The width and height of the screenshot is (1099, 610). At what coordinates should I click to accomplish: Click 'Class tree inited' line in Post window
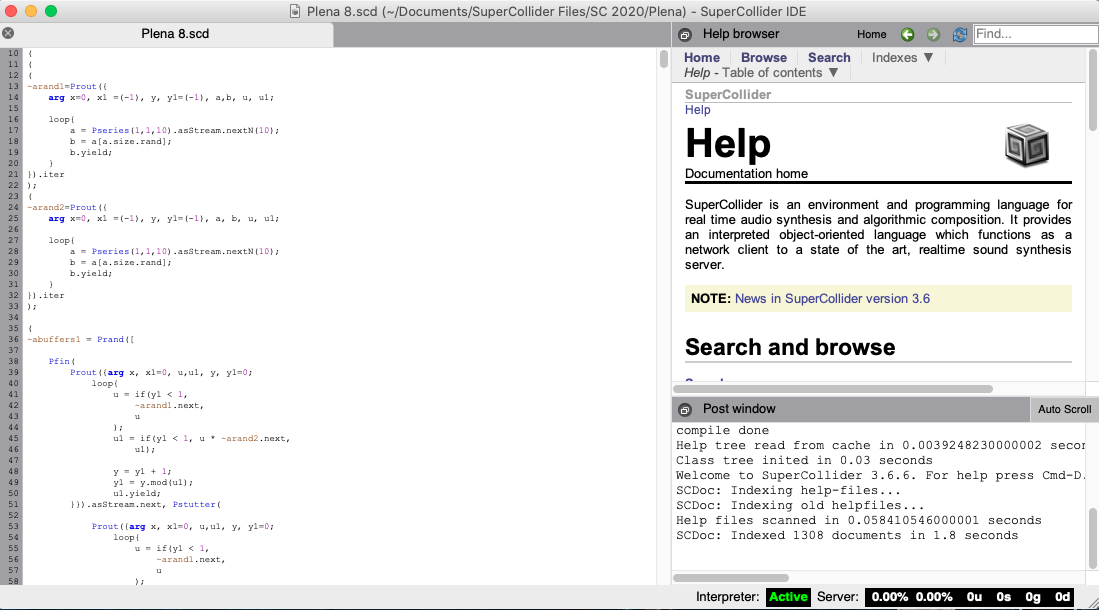pos(804,461)
